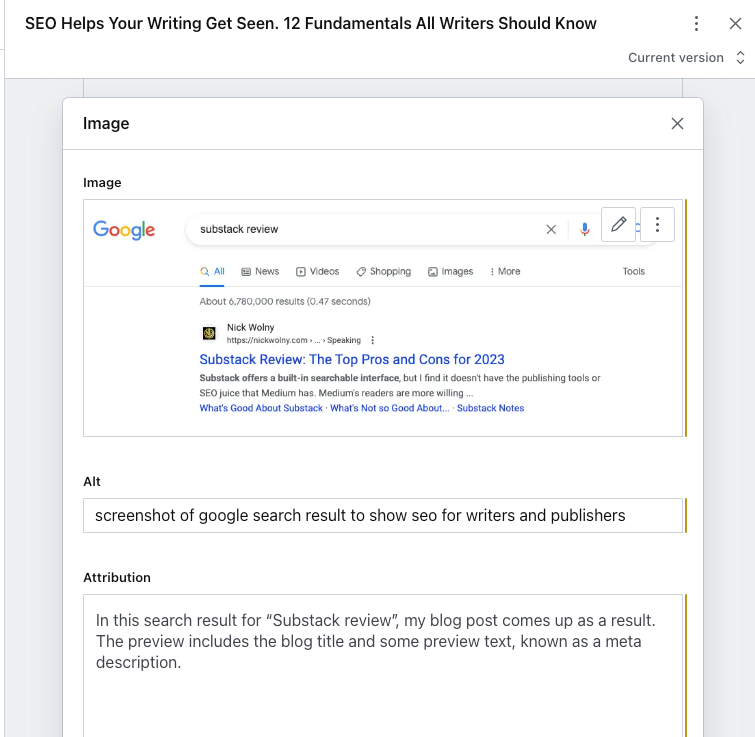Screen dimensions: 755x737
Task: Click the About 6,780,000 results text
Action: [285, 301]
